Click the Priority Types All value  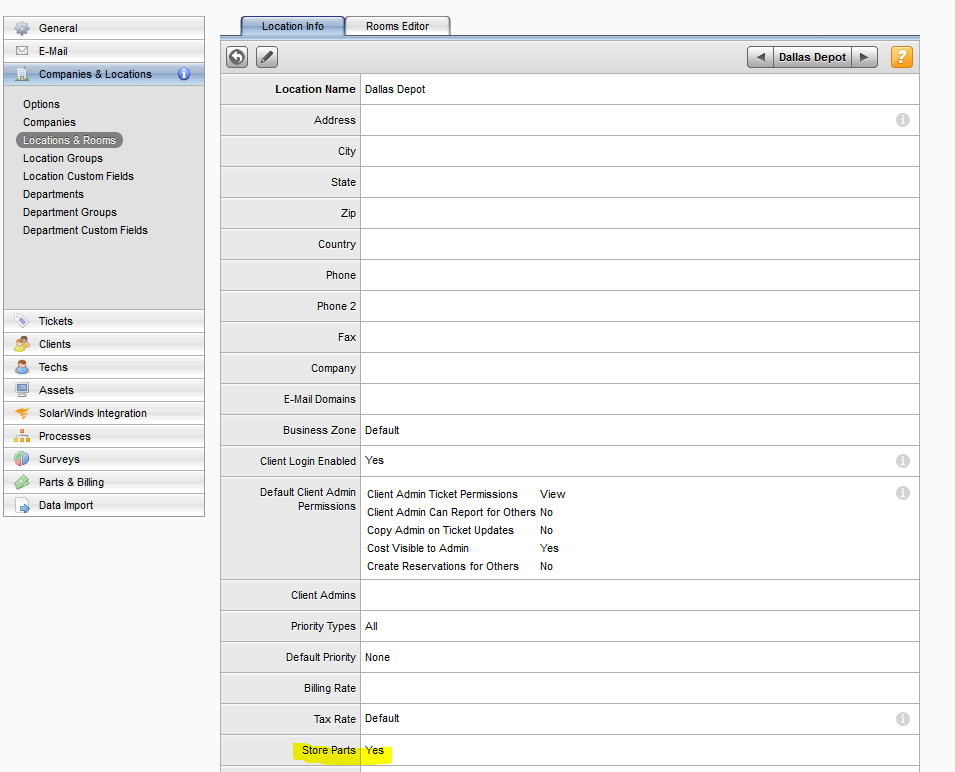[x=371, y=626]
